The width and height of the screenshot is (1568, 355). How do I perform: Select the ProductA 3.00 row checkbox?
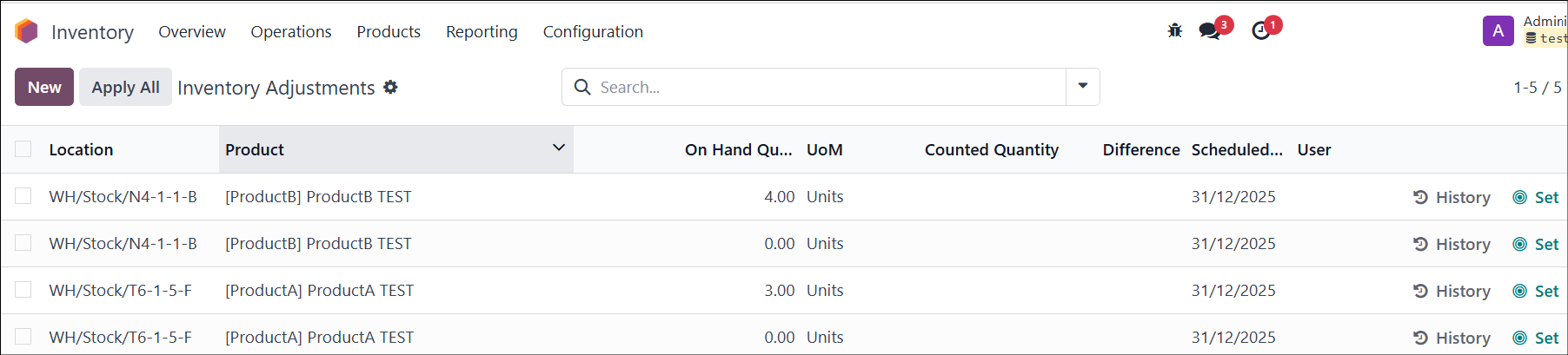(23, 290)
